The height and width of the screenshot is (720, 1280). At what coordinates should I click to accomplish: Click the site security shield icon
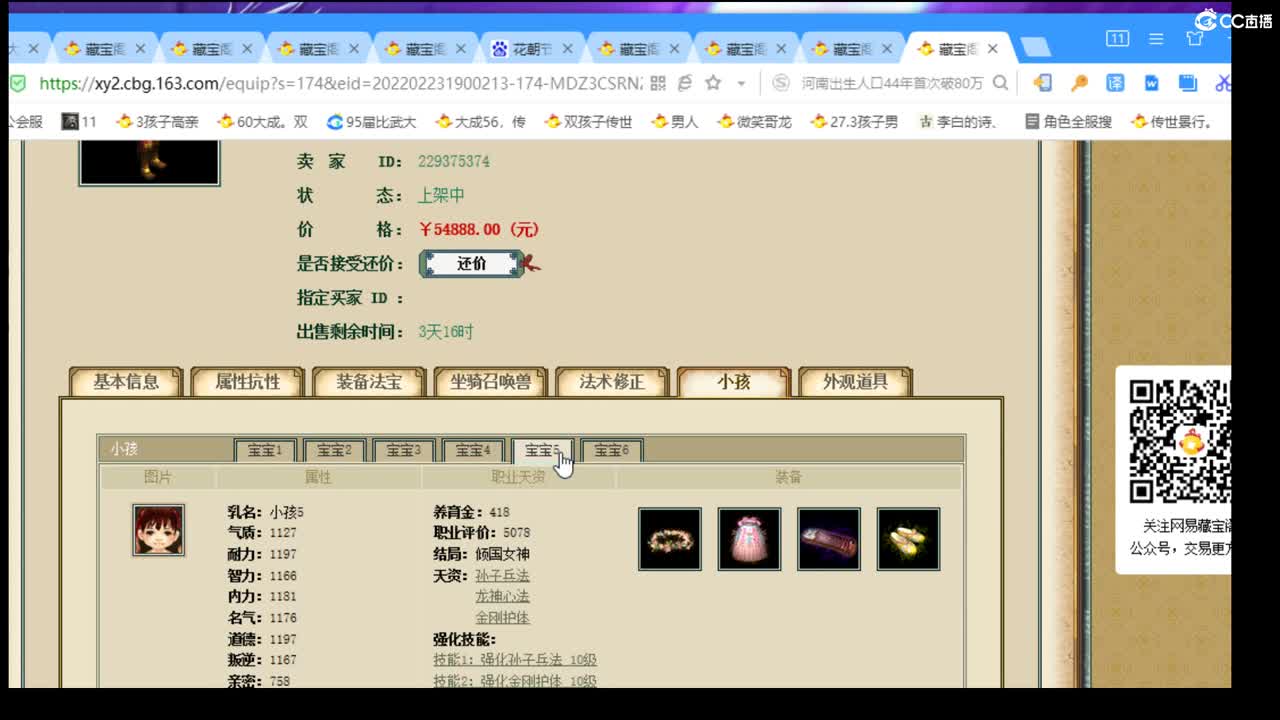18,83
